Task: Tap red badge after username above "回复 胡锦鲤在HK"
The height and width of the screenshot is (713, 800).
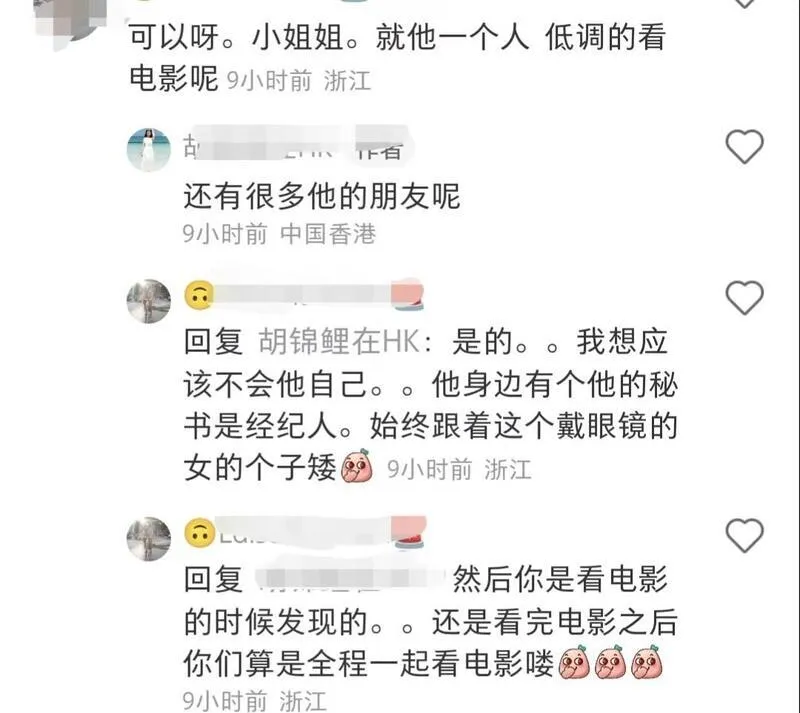Action: [407, 295]
